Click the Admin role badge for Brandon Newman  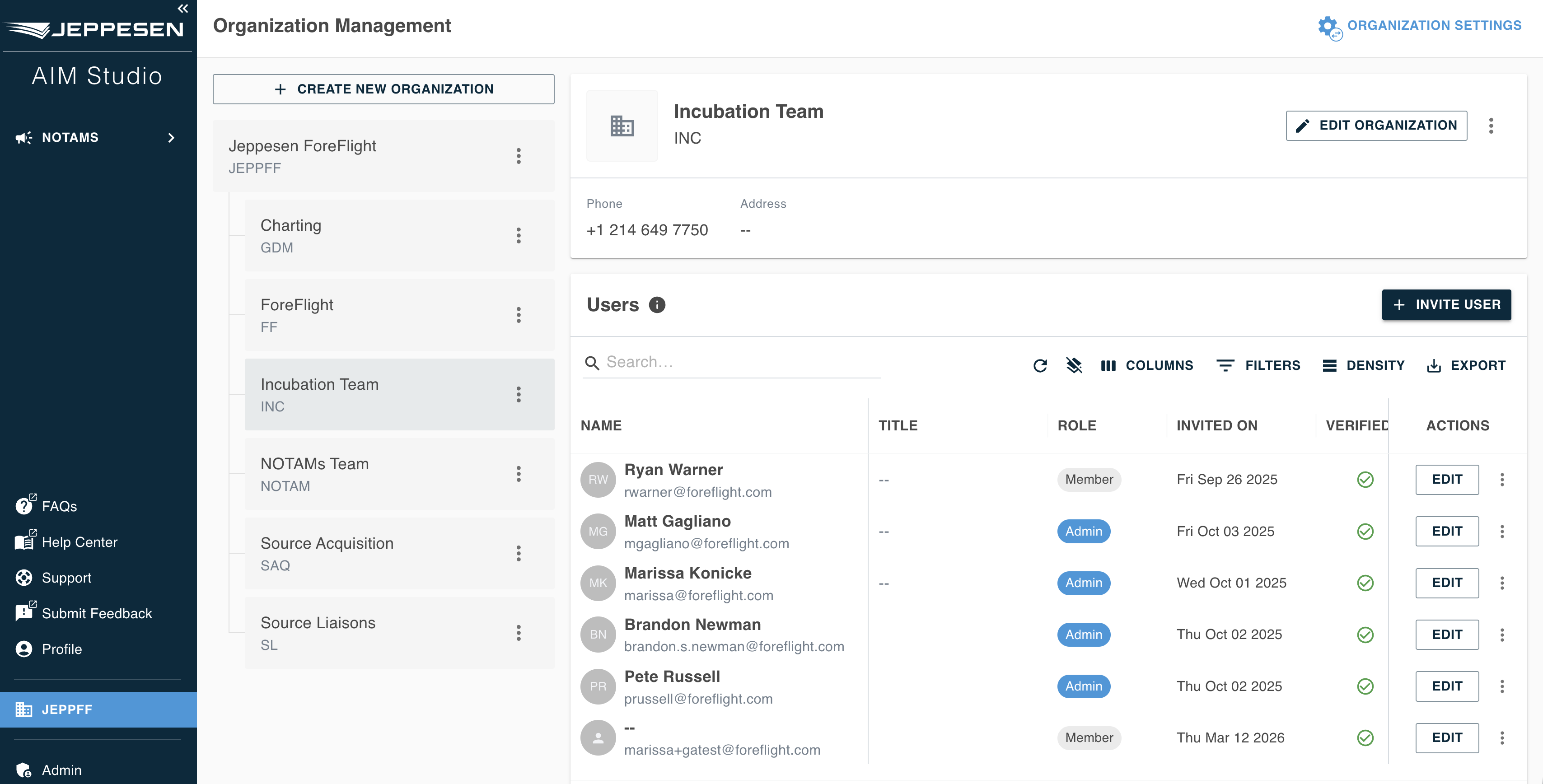pyautogui.click(x=1084, y=635)
